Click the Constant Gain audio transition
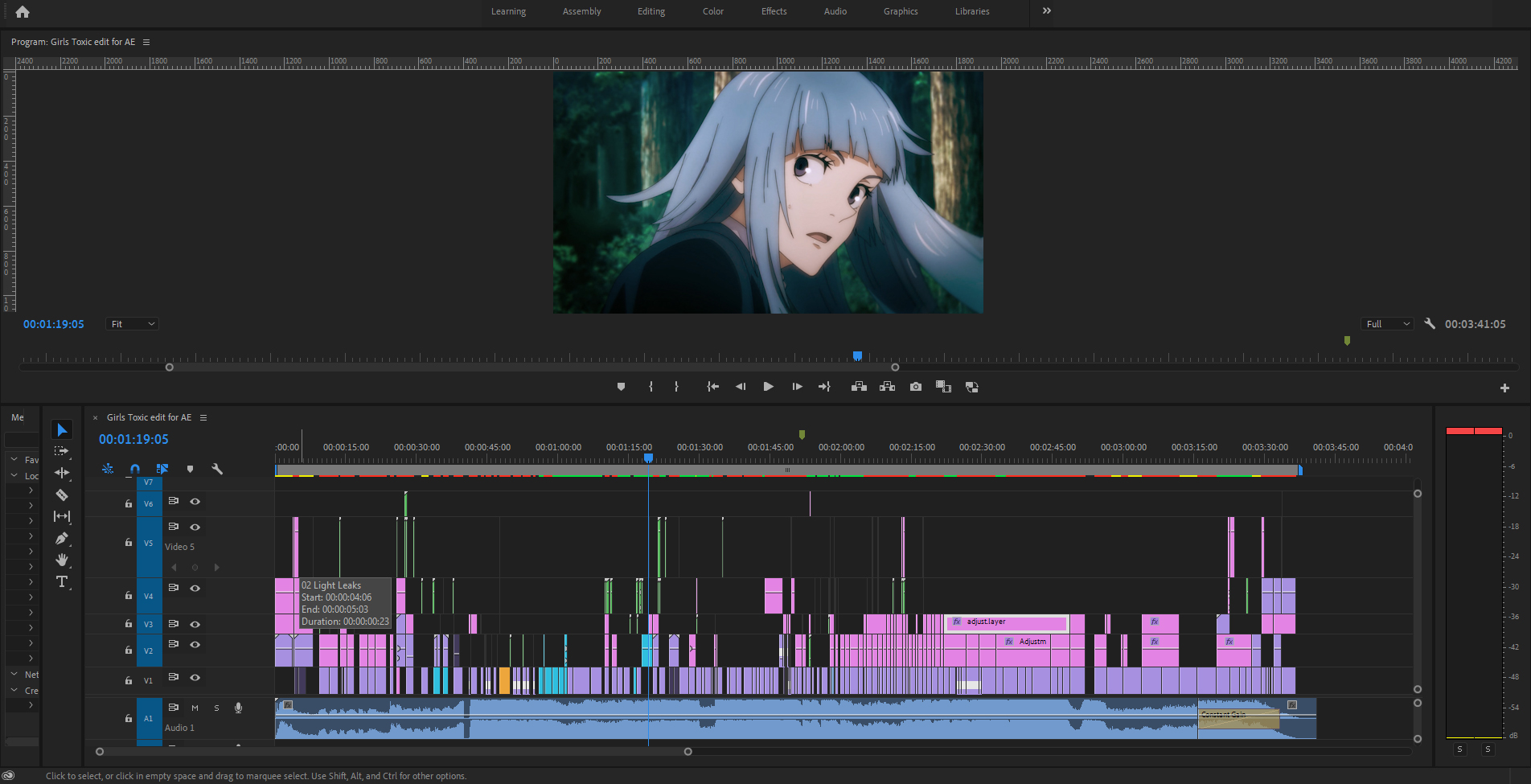Screen dimensions: 1531x784 [1238, 718]
